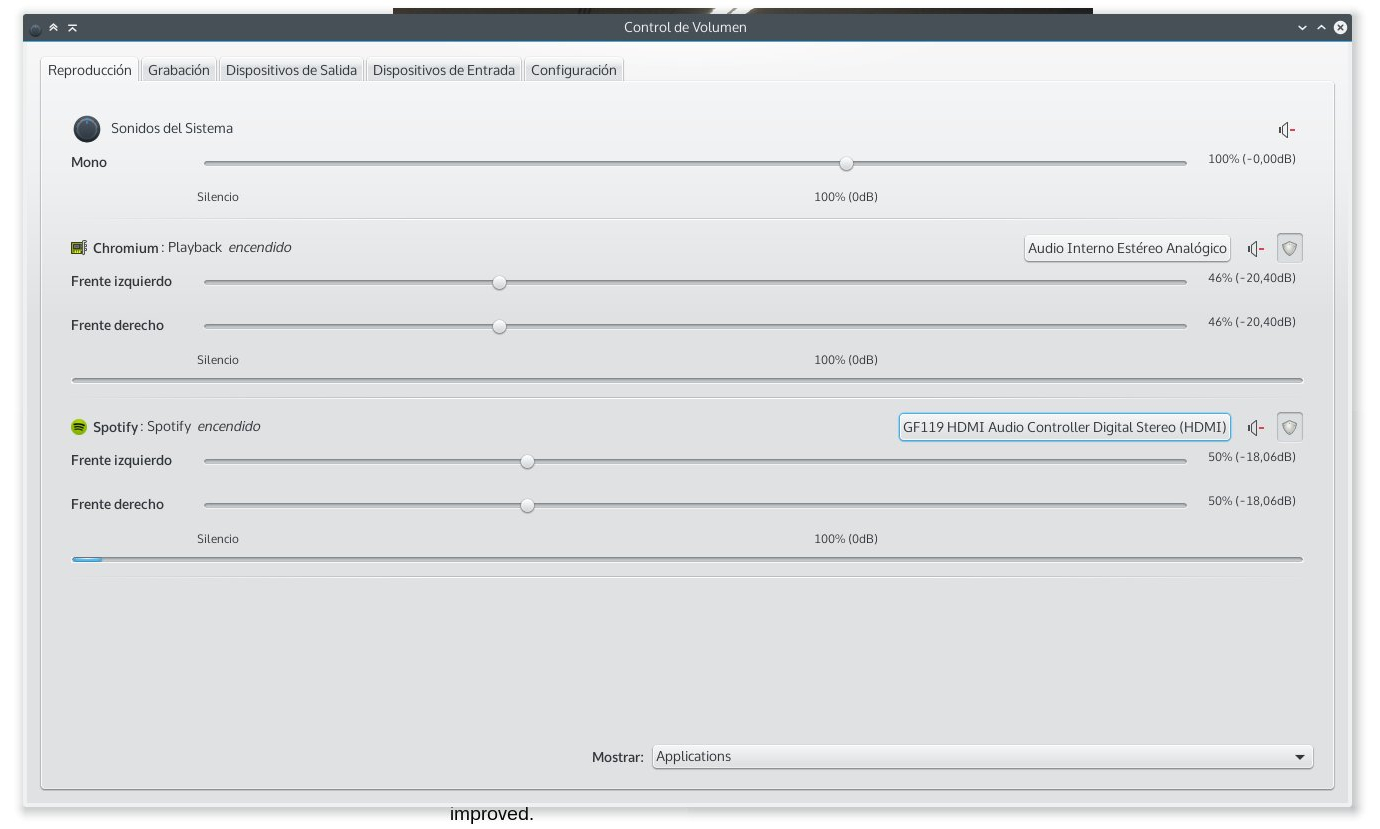Open the Dispositivos de Entrada tab

point(444,70)
